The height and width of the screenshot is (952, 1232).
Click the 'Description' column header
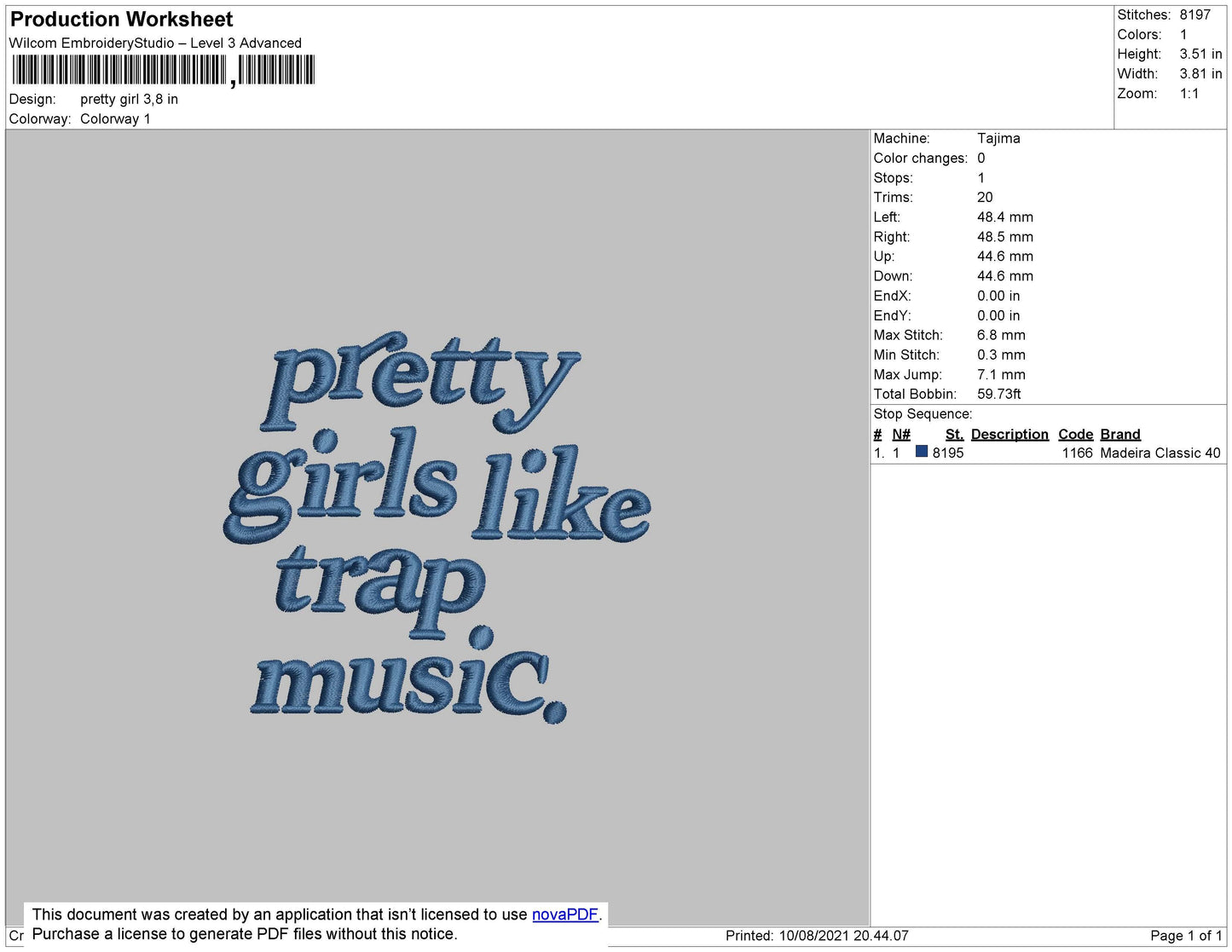click(1009, 434)
